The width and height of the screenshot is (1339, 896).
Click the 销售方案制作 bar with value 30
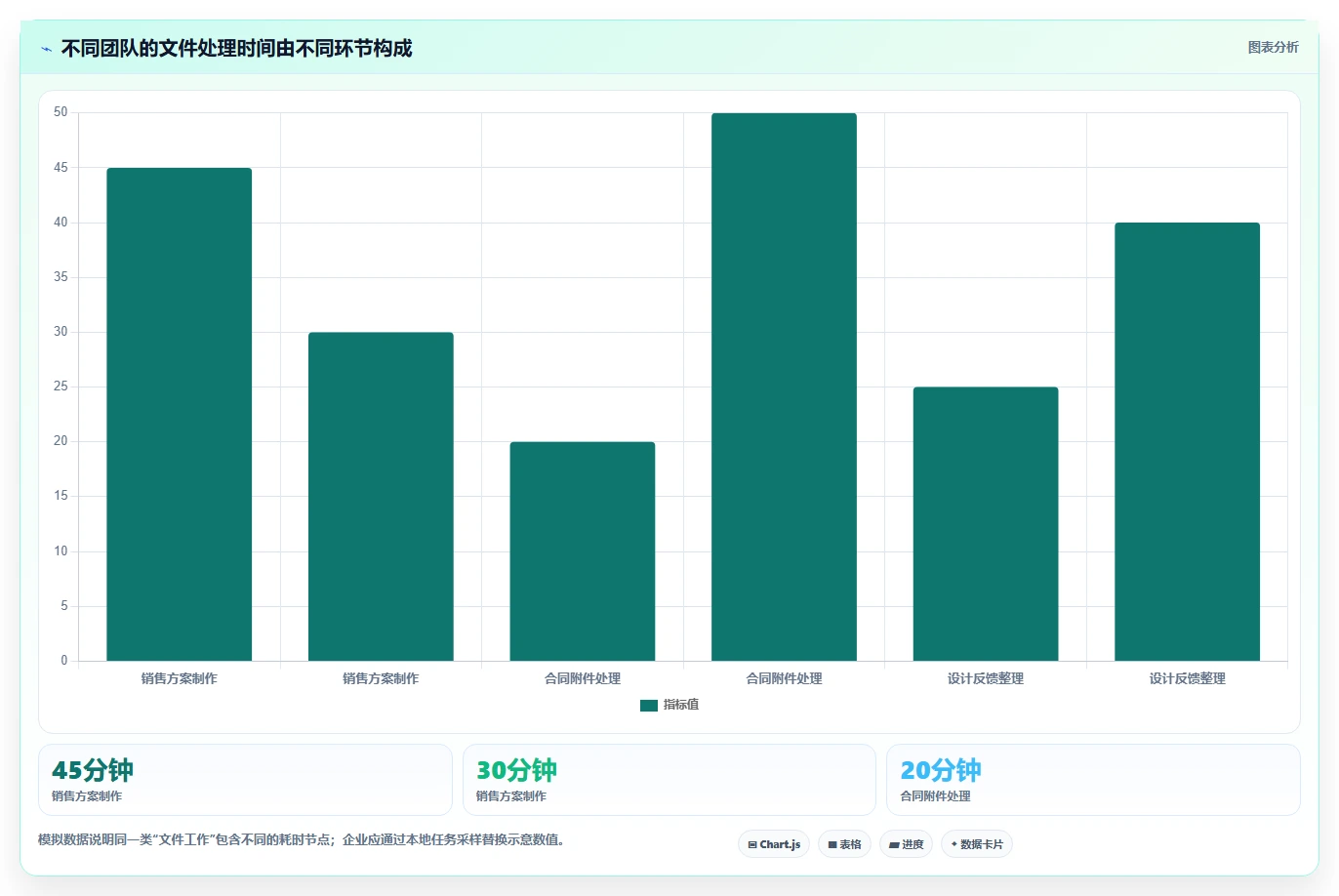click(x=381, y=497)
